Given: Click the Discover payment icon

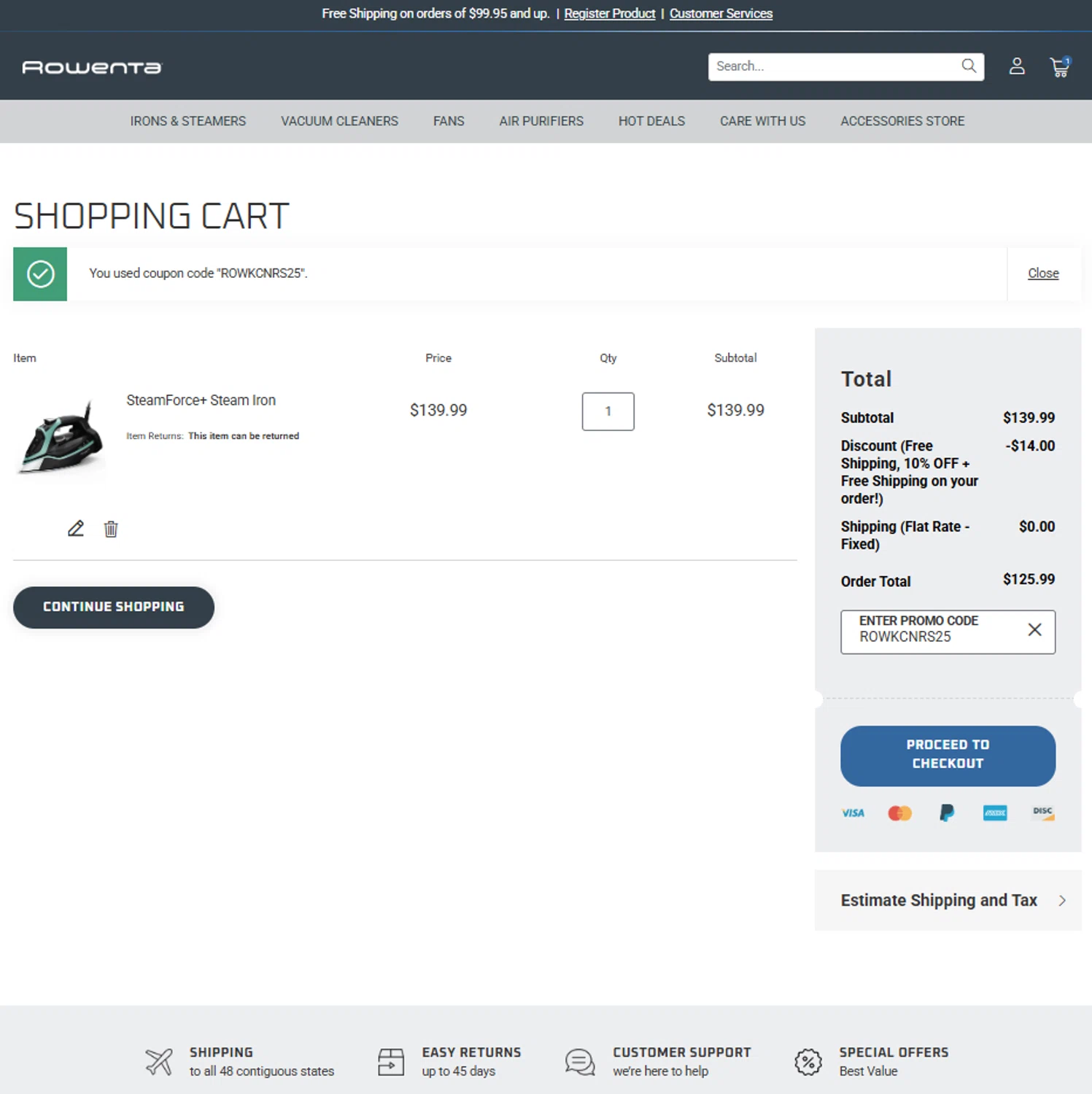Looking at the screenshot, I should click(x=1043, y=812).
